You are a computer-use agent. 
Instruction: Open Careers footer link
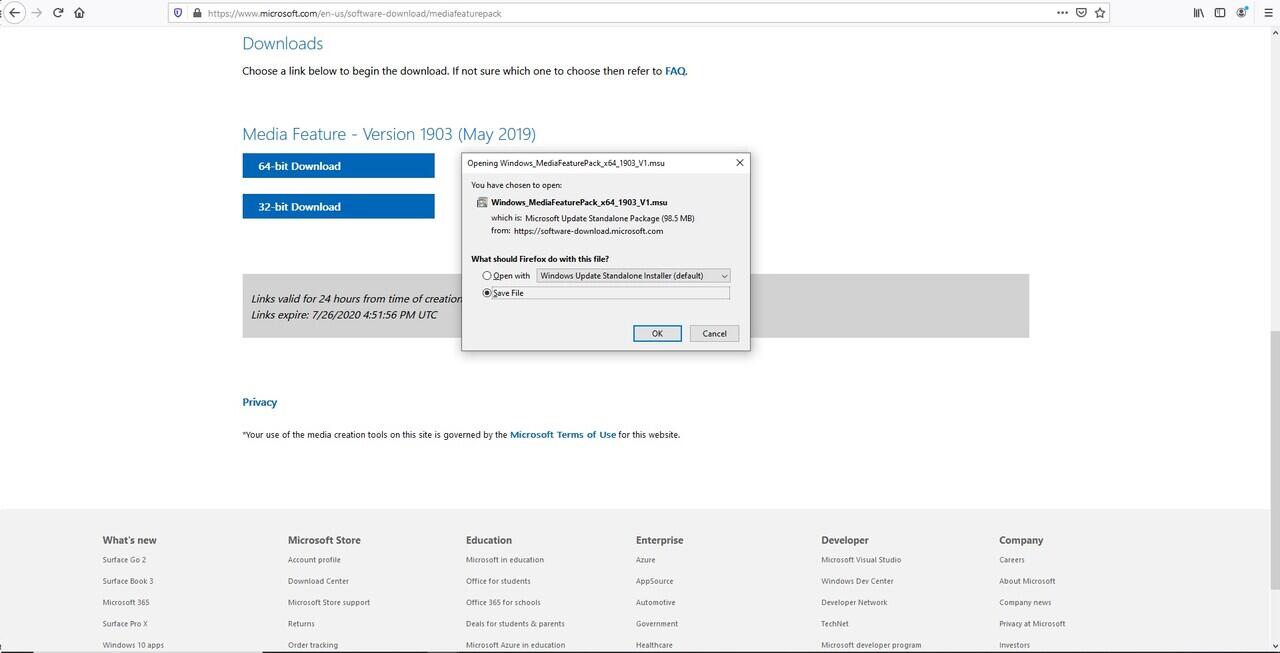[1012, 560]
